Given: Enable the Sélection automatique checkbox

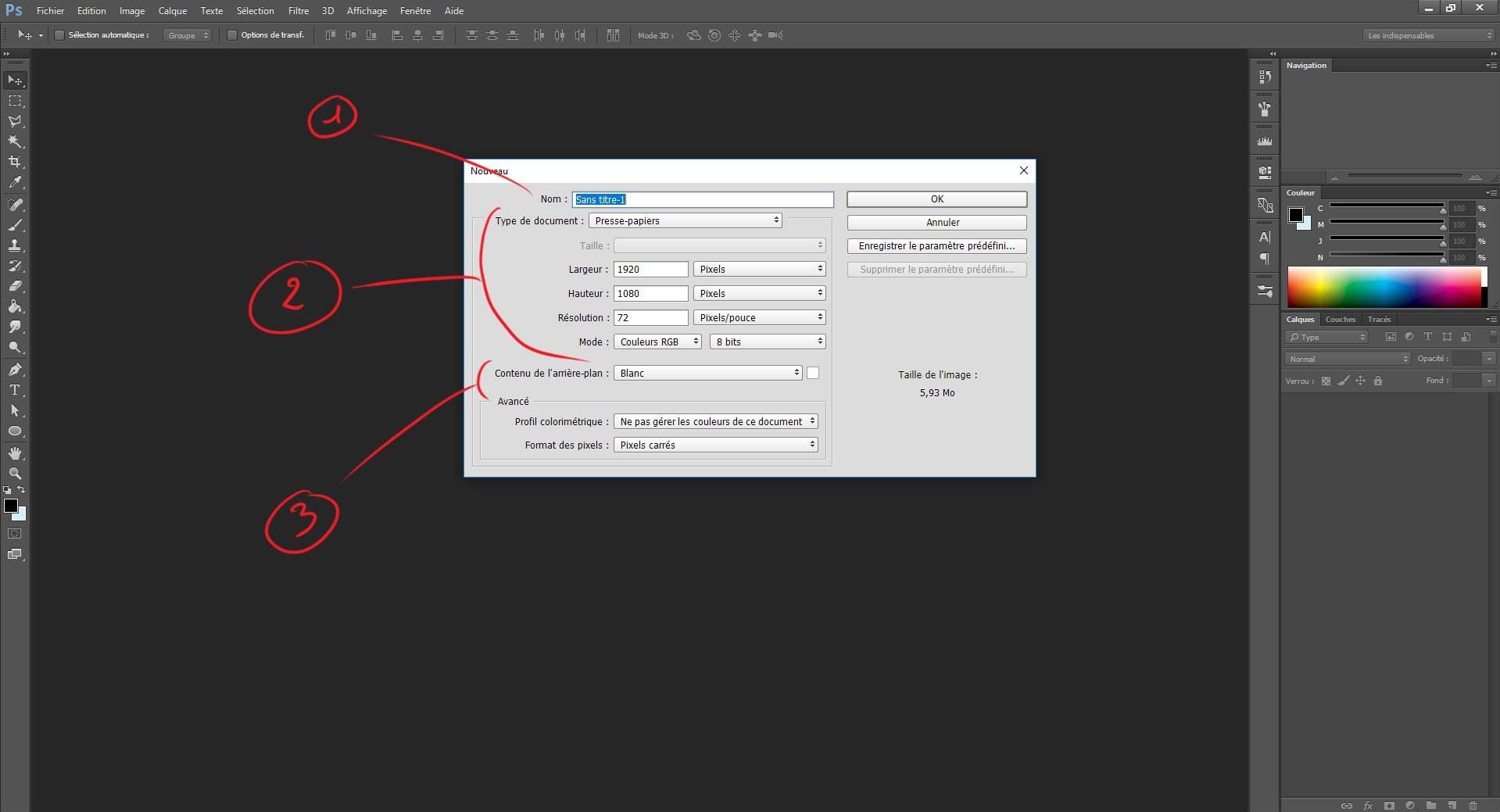Looking at the screenshot, I should (59, 34).
